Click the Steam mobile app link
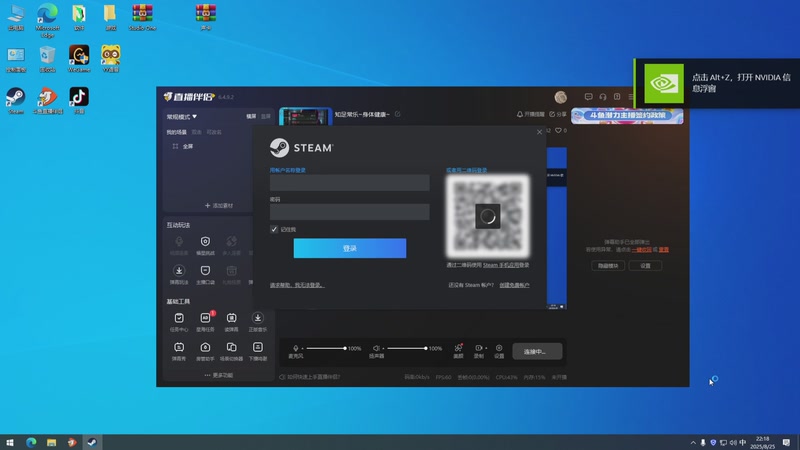800x450 pixels. [501, 265]
